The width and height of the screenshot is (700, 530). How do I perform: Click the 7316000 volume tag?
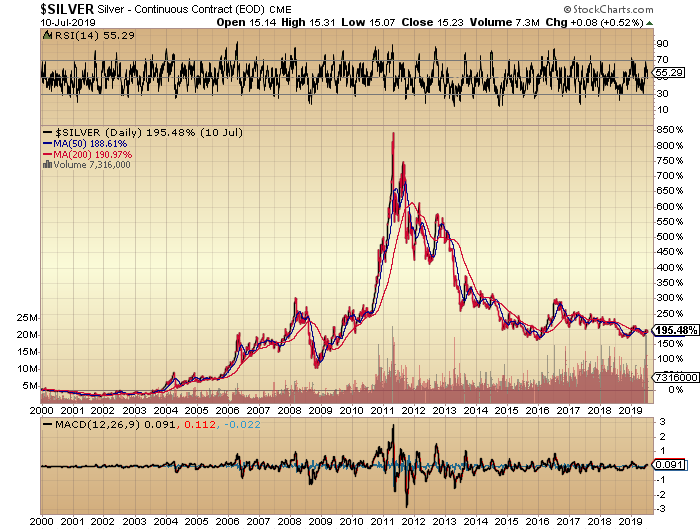coord(676,378)
